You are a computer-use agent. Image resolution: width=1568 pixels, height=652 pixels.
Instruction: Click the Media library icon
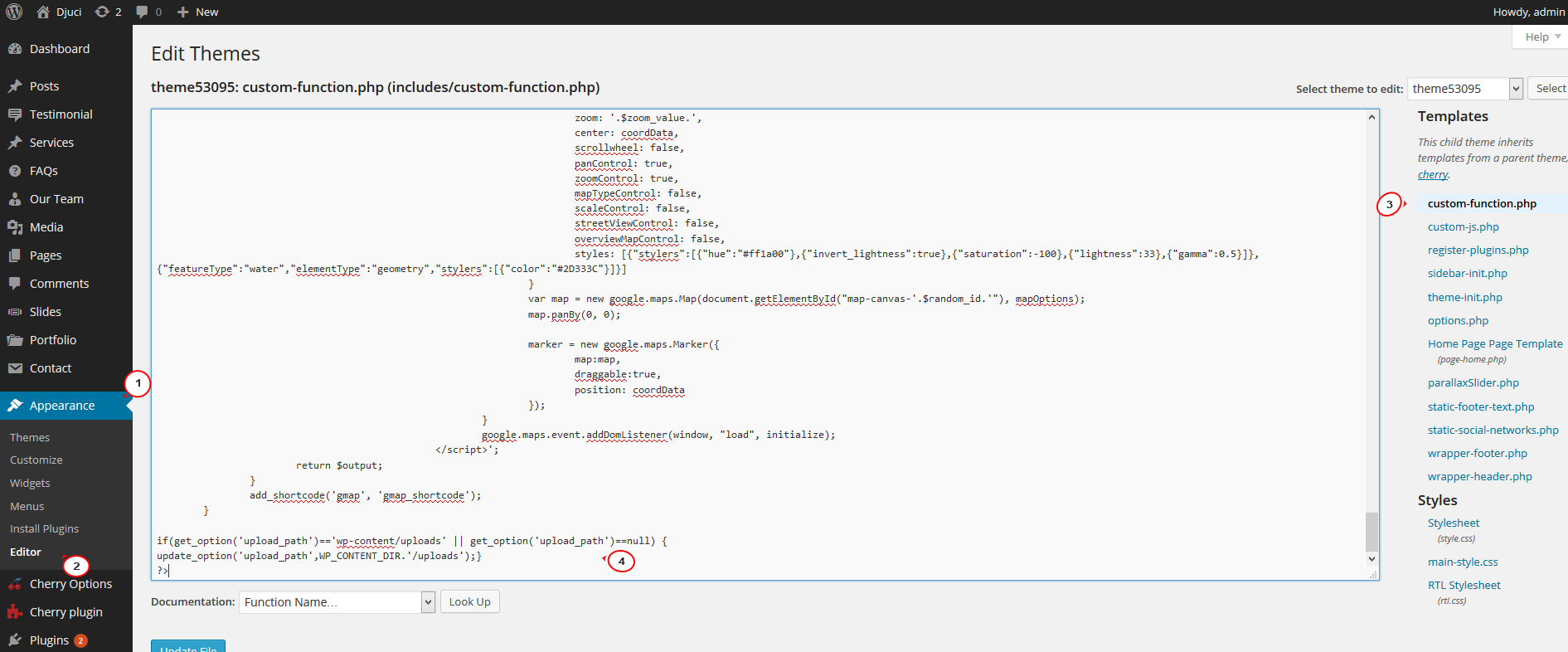coord(15,227)
